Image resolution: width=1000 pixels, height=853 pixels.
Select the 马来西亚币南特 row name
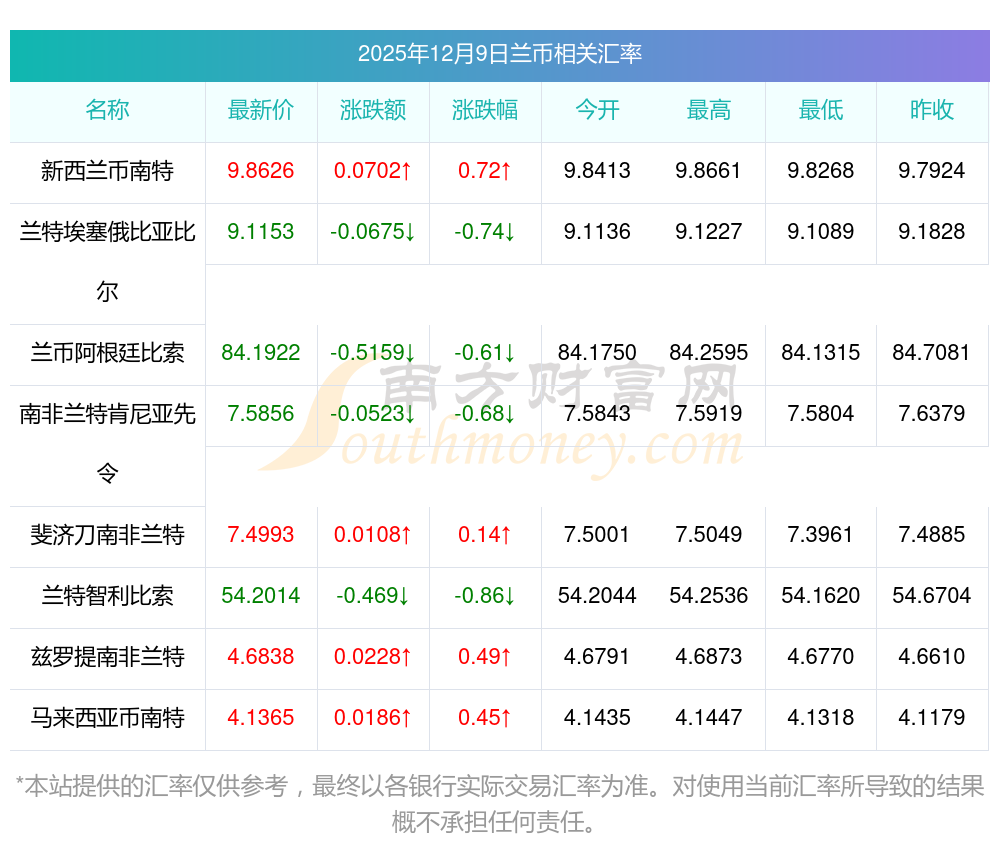(x=107, y=718)
